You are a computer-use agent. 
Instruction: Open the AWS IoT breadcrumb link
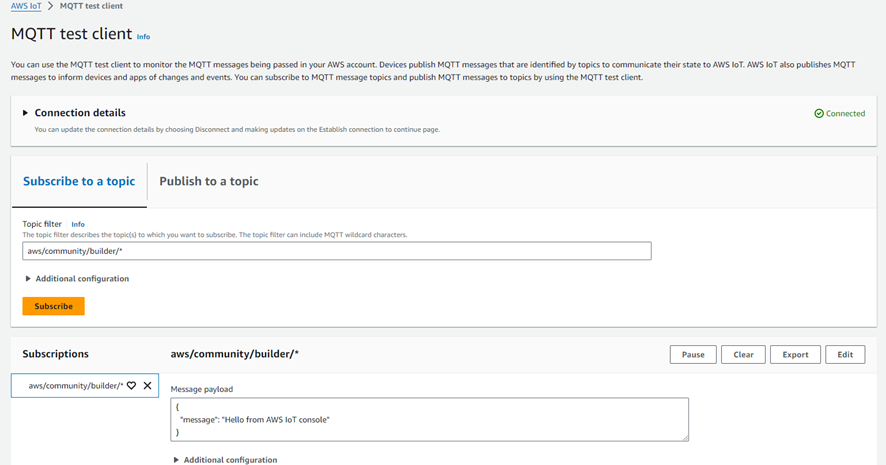click(26, 6)
